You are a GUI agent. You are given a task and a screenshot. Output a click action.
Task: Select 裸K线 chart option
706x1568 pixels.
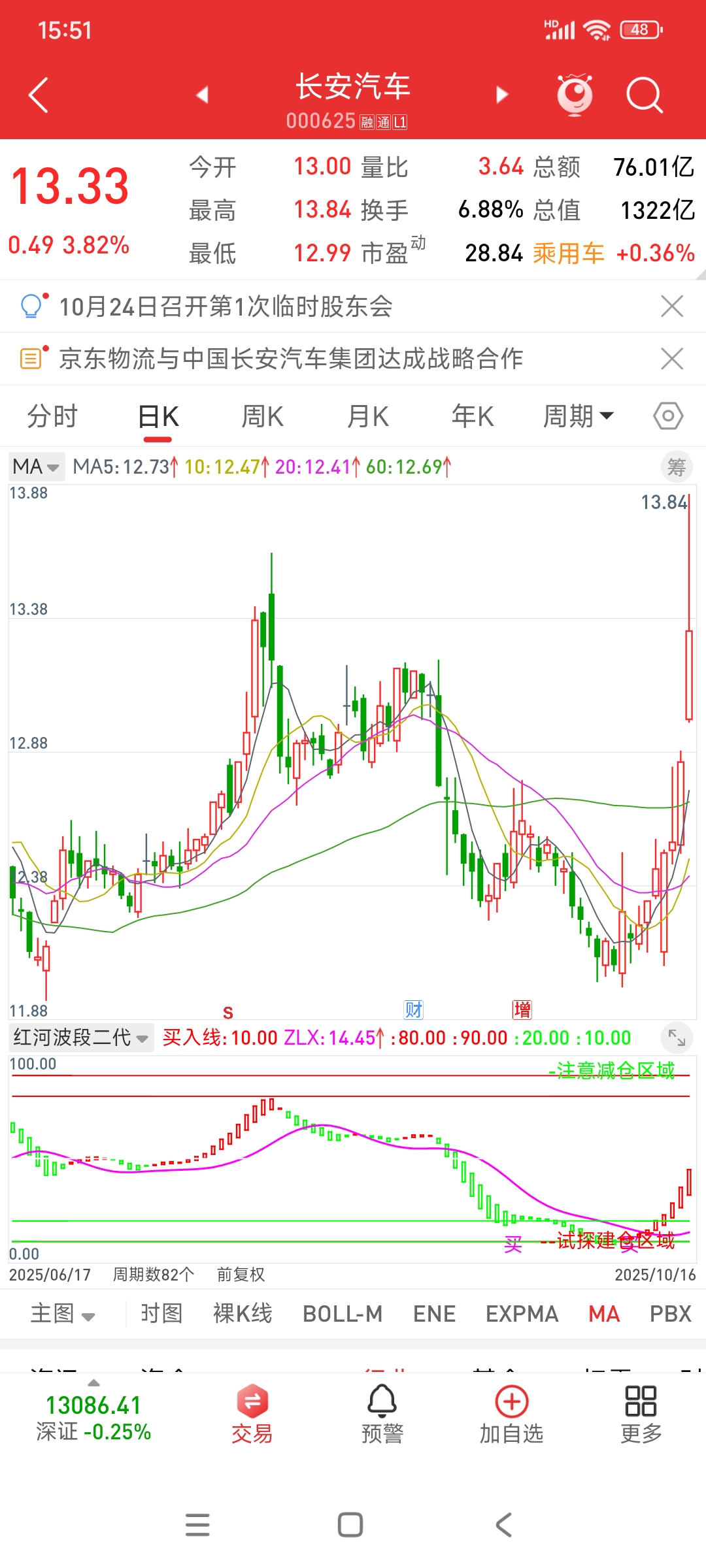243,1314
